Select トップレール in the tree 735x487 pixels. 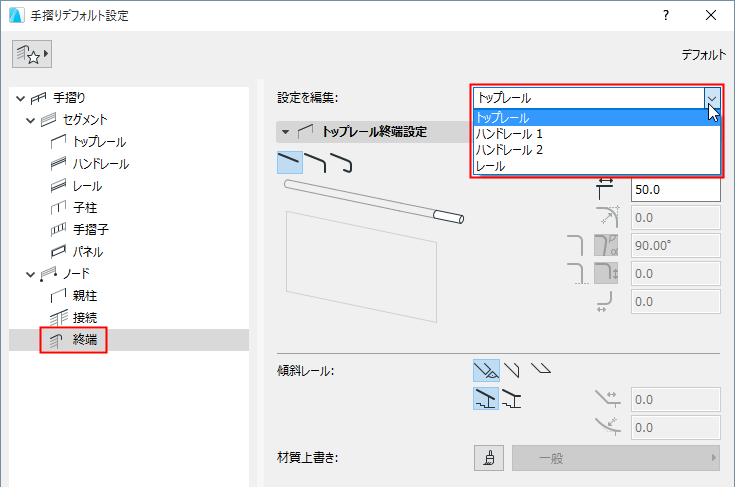tap(99, 142)
